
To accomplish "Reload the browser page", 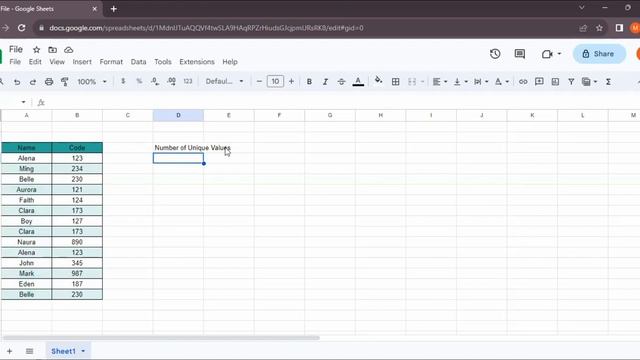I will 21,28.
